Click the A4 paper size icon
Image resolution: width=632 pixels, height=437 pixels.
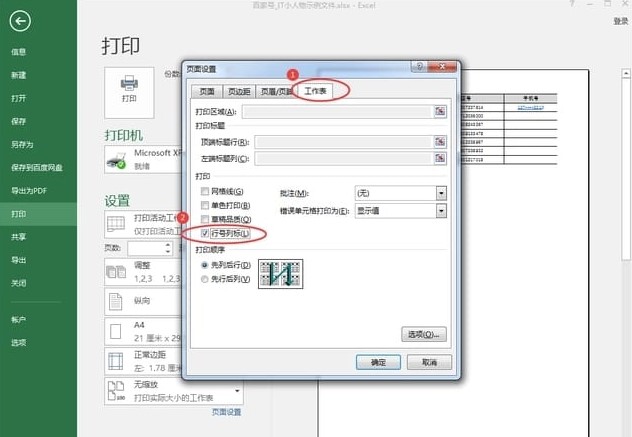(x=116, y=331)
